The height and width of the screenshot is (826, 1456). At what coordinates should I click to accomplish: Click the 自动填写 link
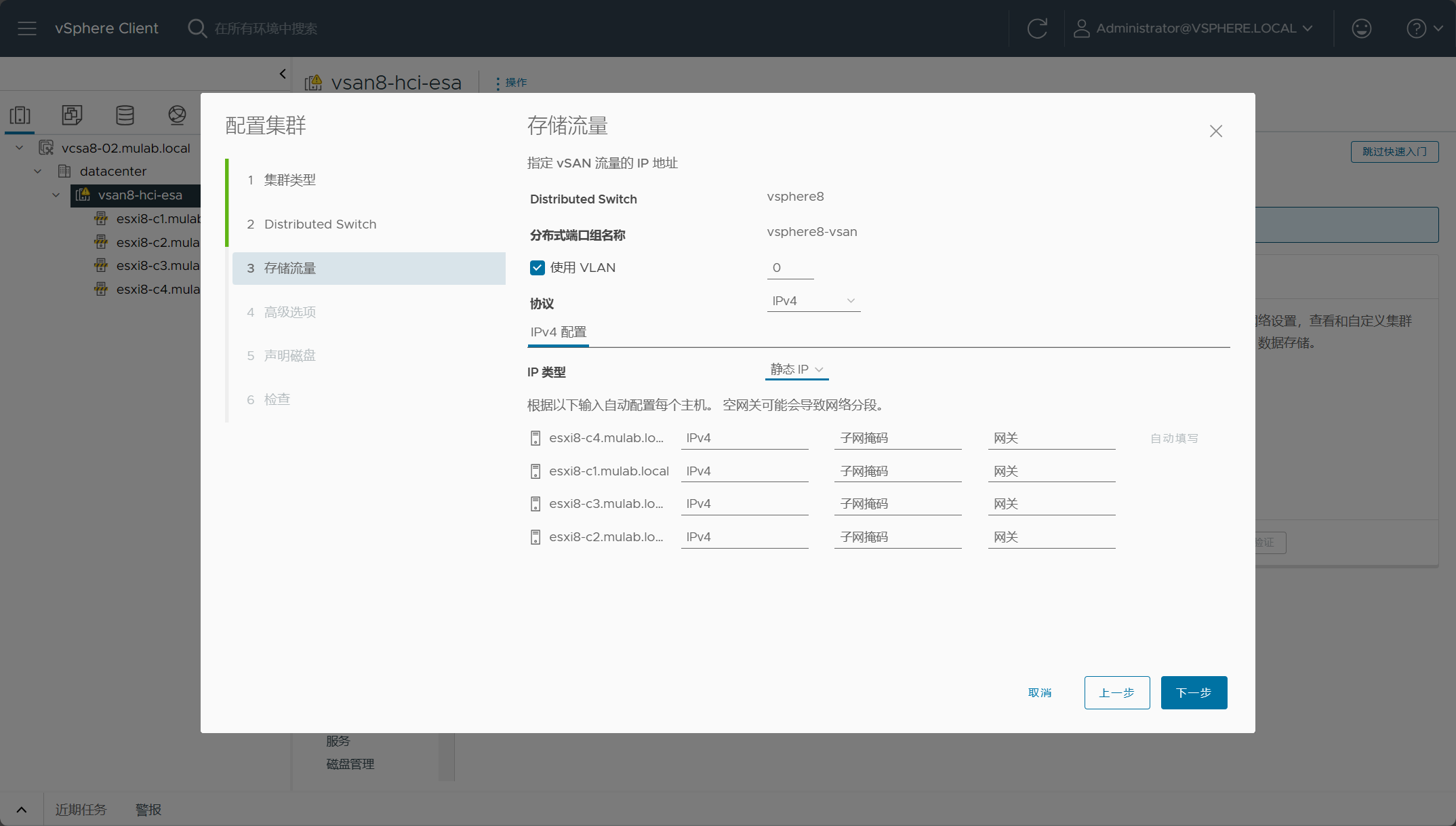point(1174,438)
